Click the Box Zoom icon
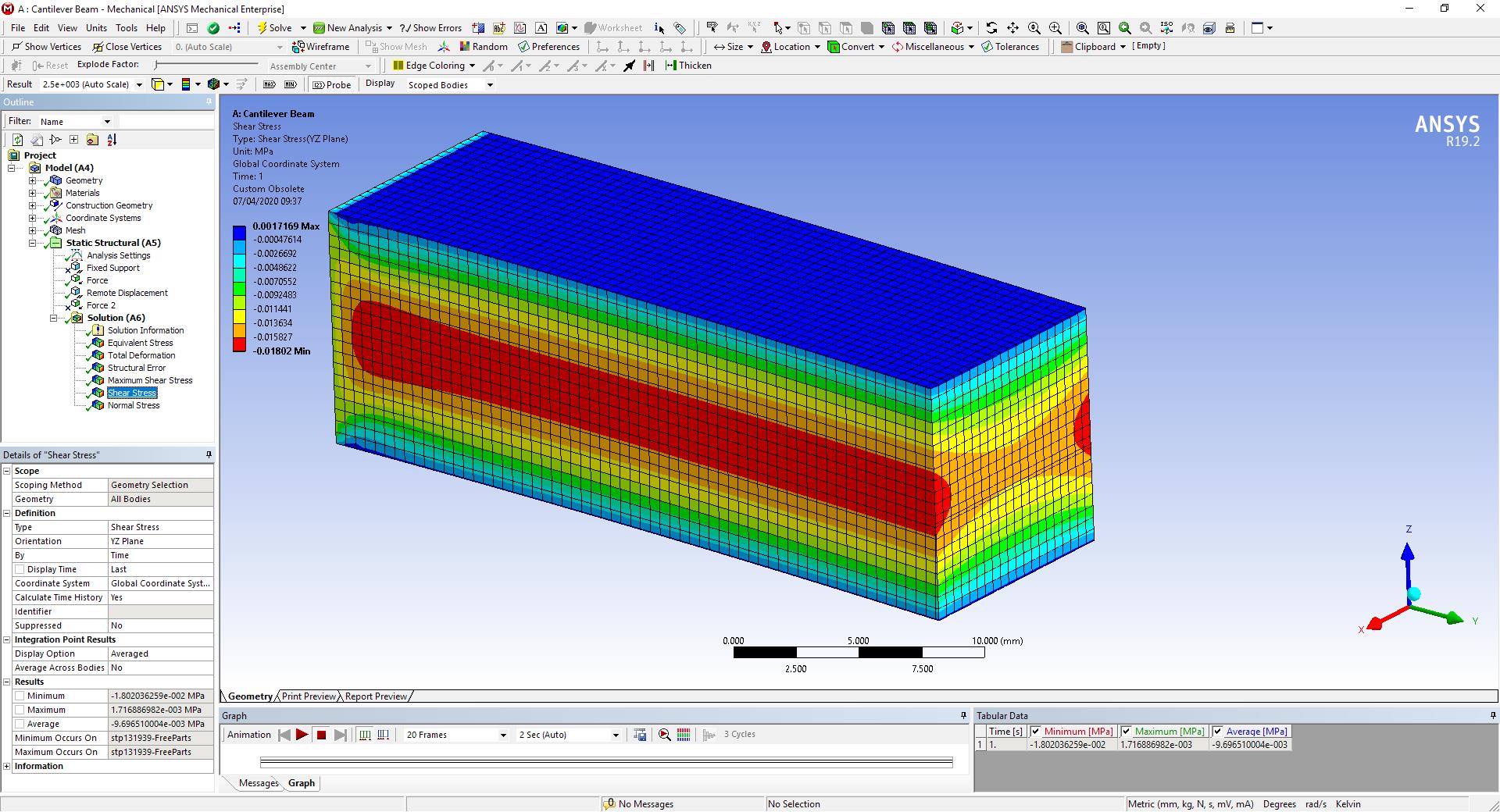 click(x=1055, y=28)
